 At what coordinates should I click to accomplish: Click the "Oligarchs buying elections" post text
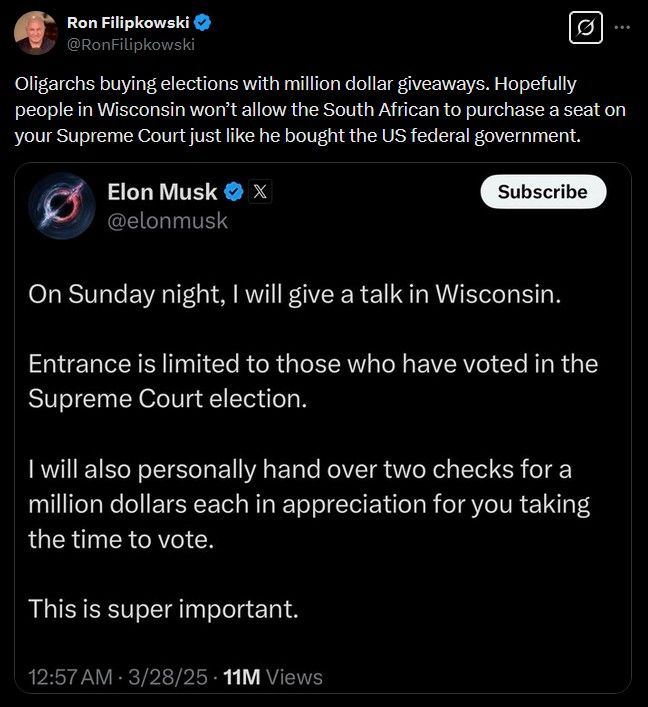300,108
